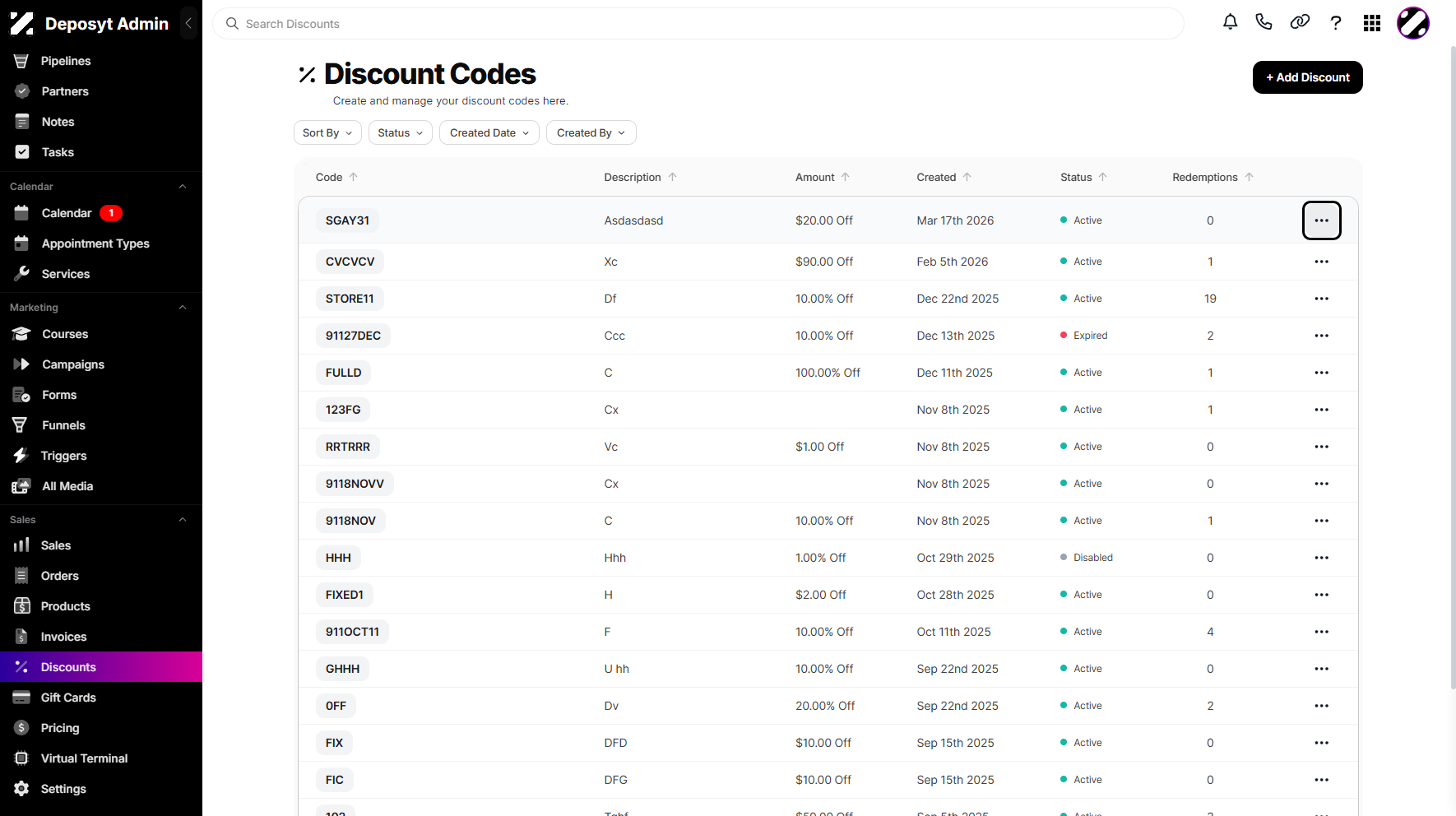This screenshot has height=816, width=1456.
Task: Open the user profile avatar
Action: [x=1413, y=23]
